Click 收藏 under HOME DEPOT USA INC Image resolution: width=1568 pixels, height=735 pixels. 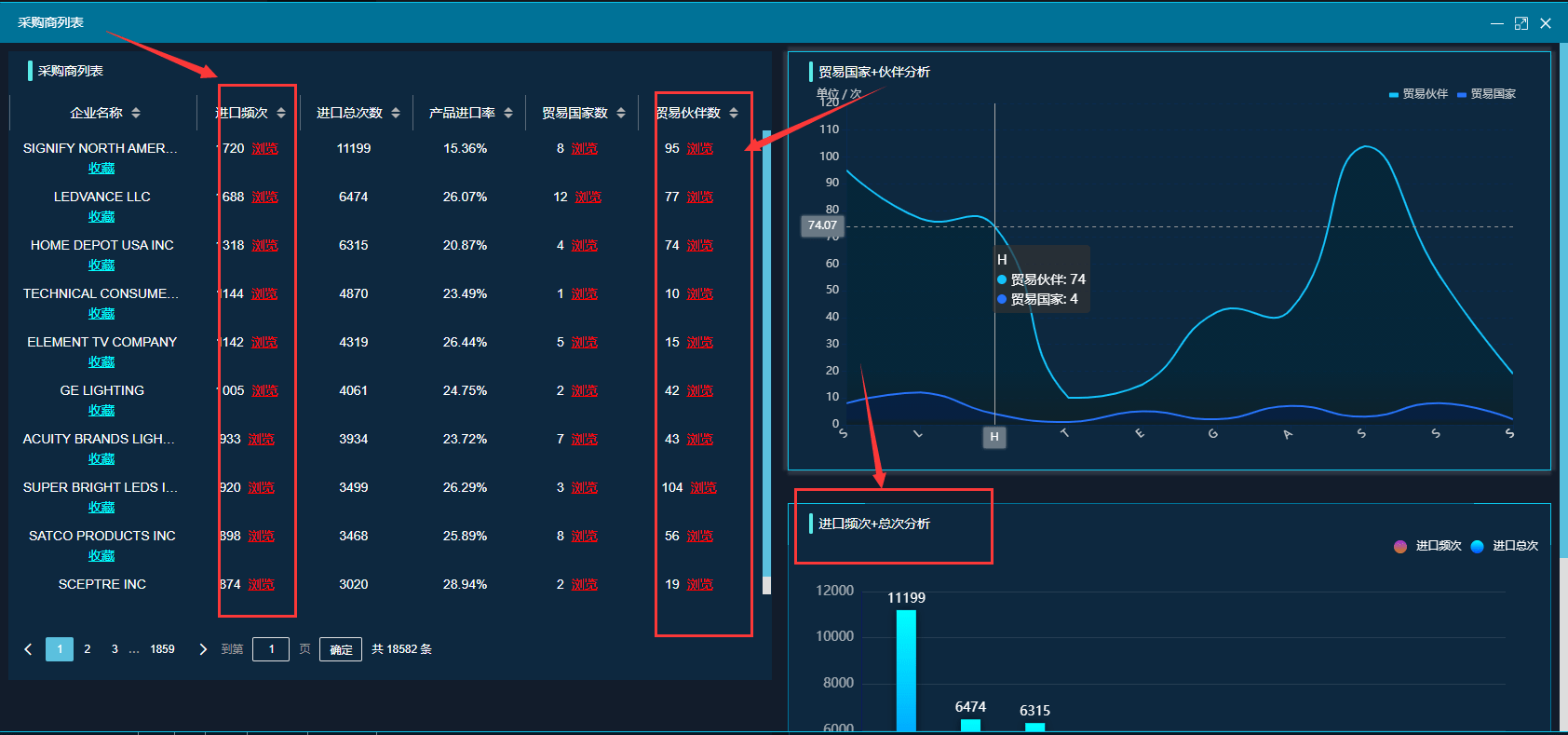coord(101,265)
